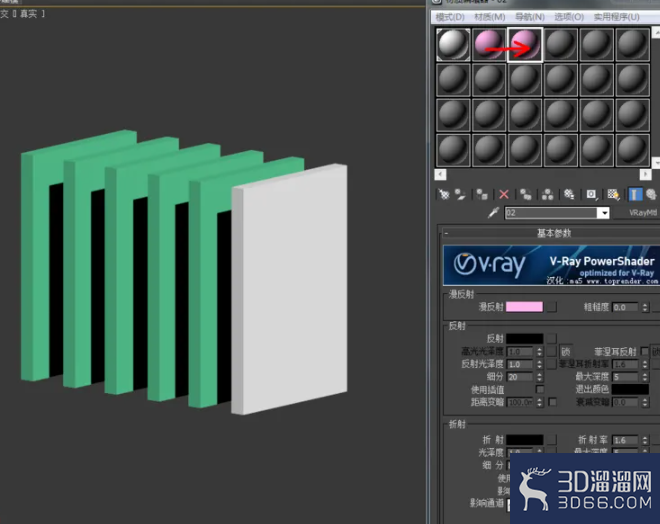Viewport: 660px width, 524px height.
Task: Click the 细分 spinner arrows
Action: pyautogui.click(x=539, y=377)
